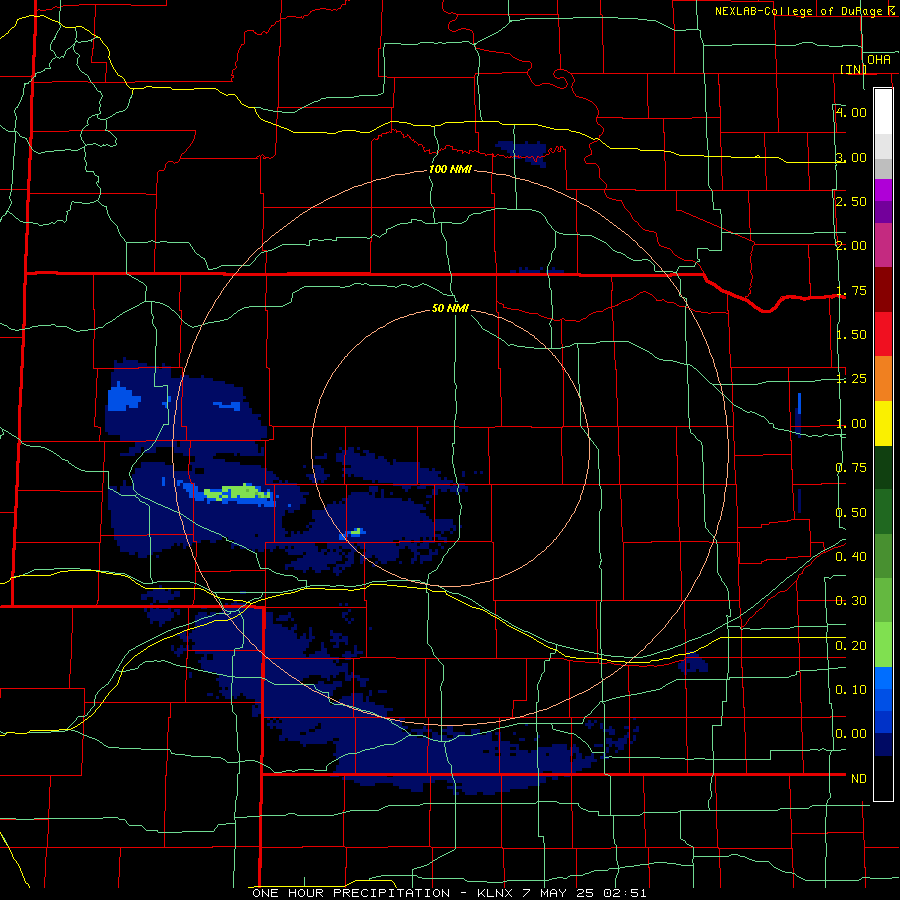The image size is (900, 900).
Task: Click the 7 MAY 25 date text
Action: click(558, 893)
